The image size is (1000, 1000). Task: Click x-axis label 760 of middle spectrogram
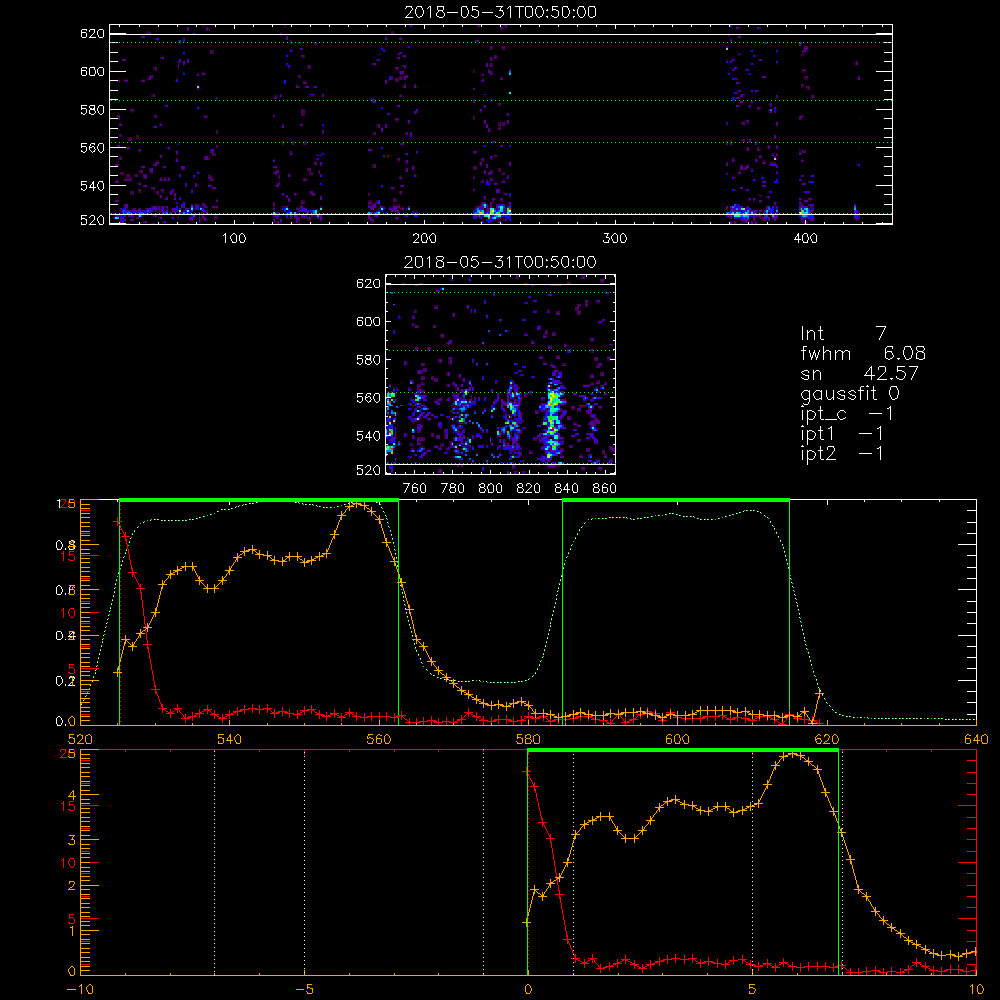point(415,489)
